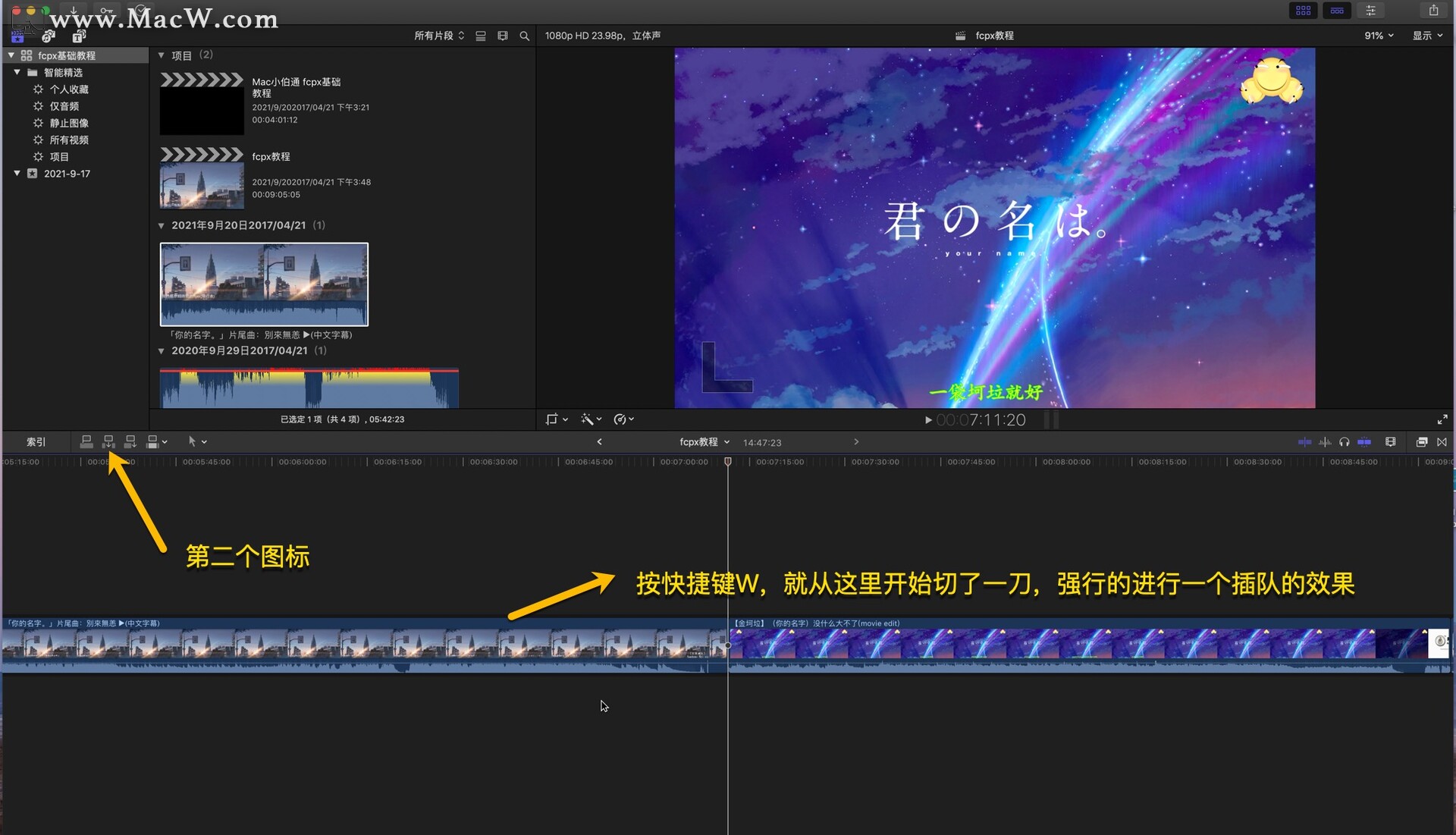Collapse the 智能精选 folder
This screenshot has width=1456, height=835.
(x=17, y=72)
